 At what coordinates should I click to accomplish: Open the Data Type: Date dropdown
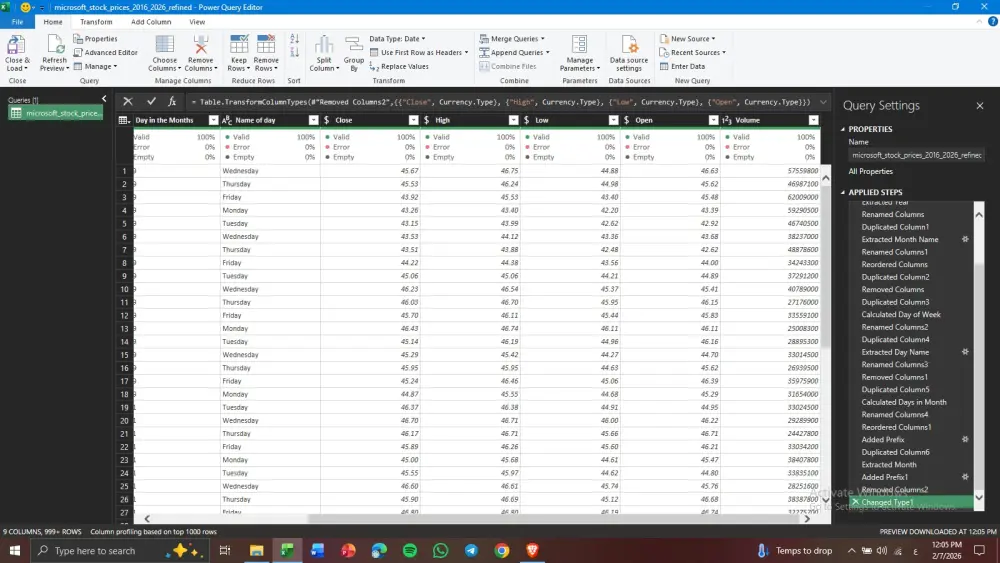(x=397, y=39)
